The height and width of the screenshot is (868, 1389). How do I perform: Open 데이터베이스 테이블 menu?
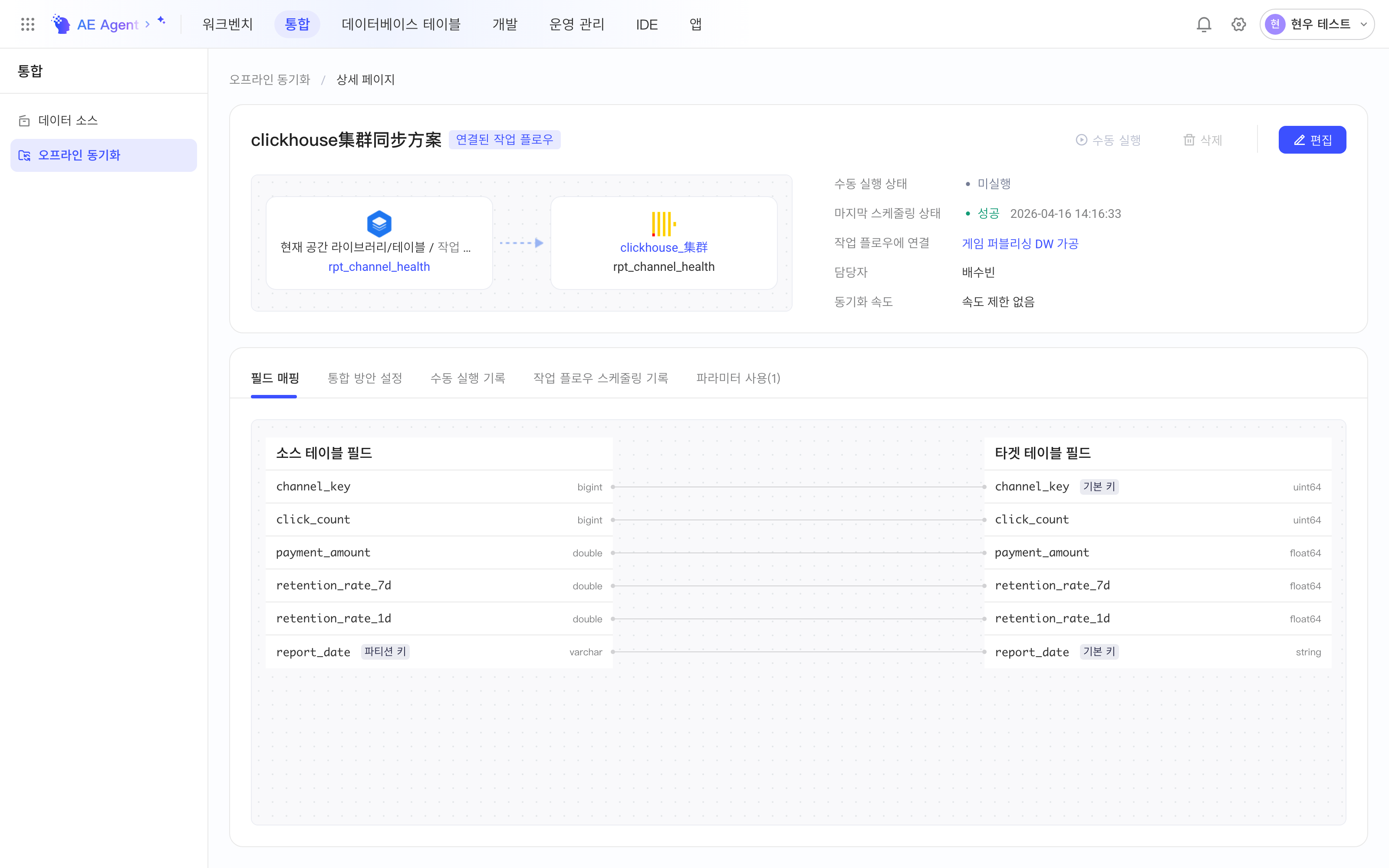(401, 24)
